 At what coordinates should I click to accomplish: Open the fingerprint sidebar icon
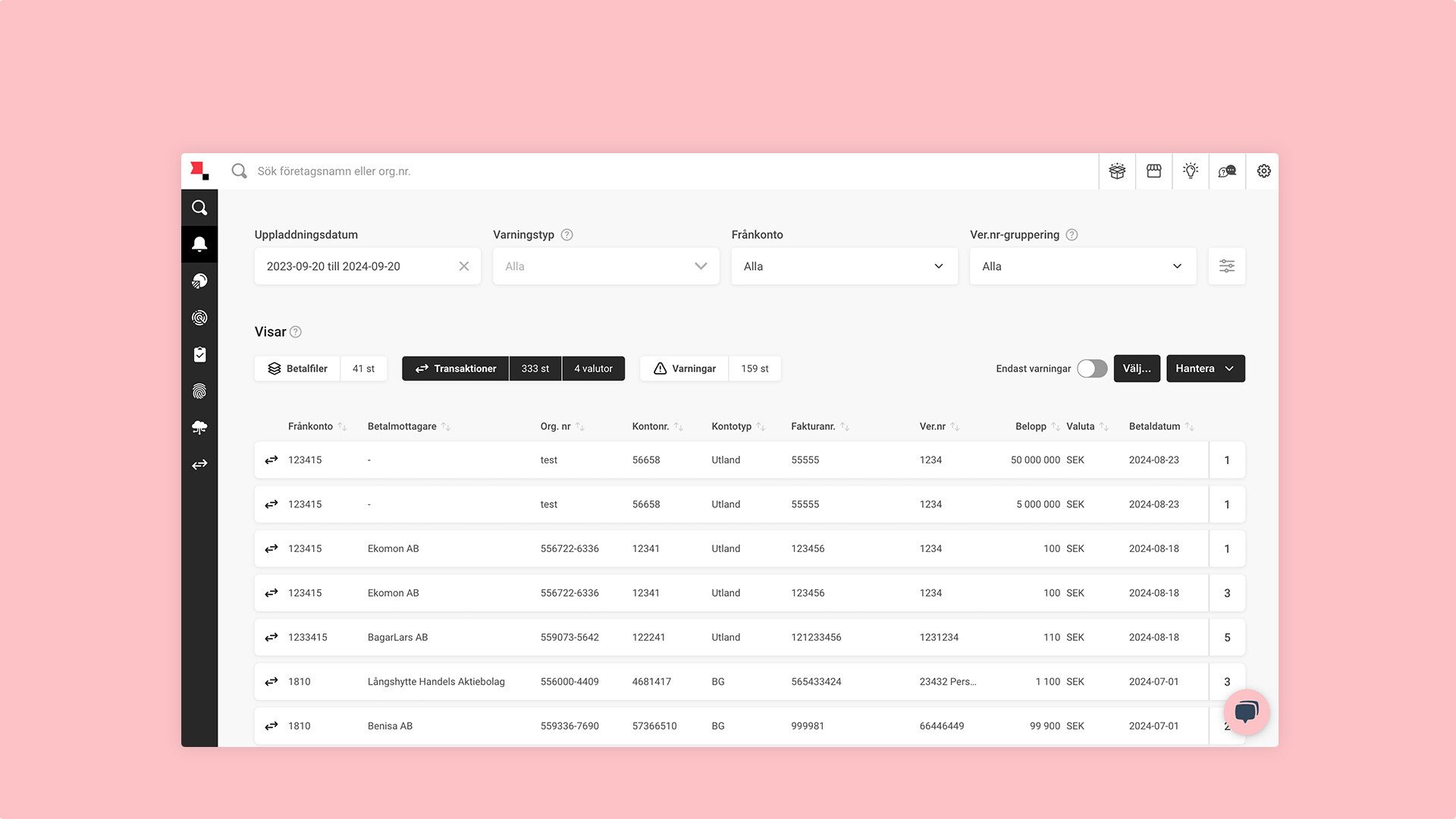click(x=199, y=391)
